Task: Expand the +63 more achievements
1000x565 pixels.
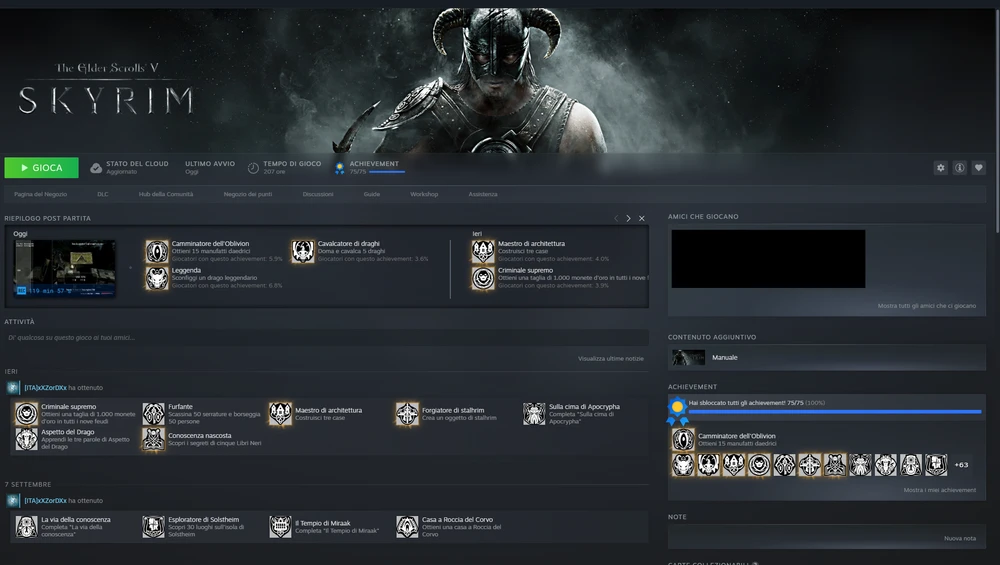Action: pos(960,465)
